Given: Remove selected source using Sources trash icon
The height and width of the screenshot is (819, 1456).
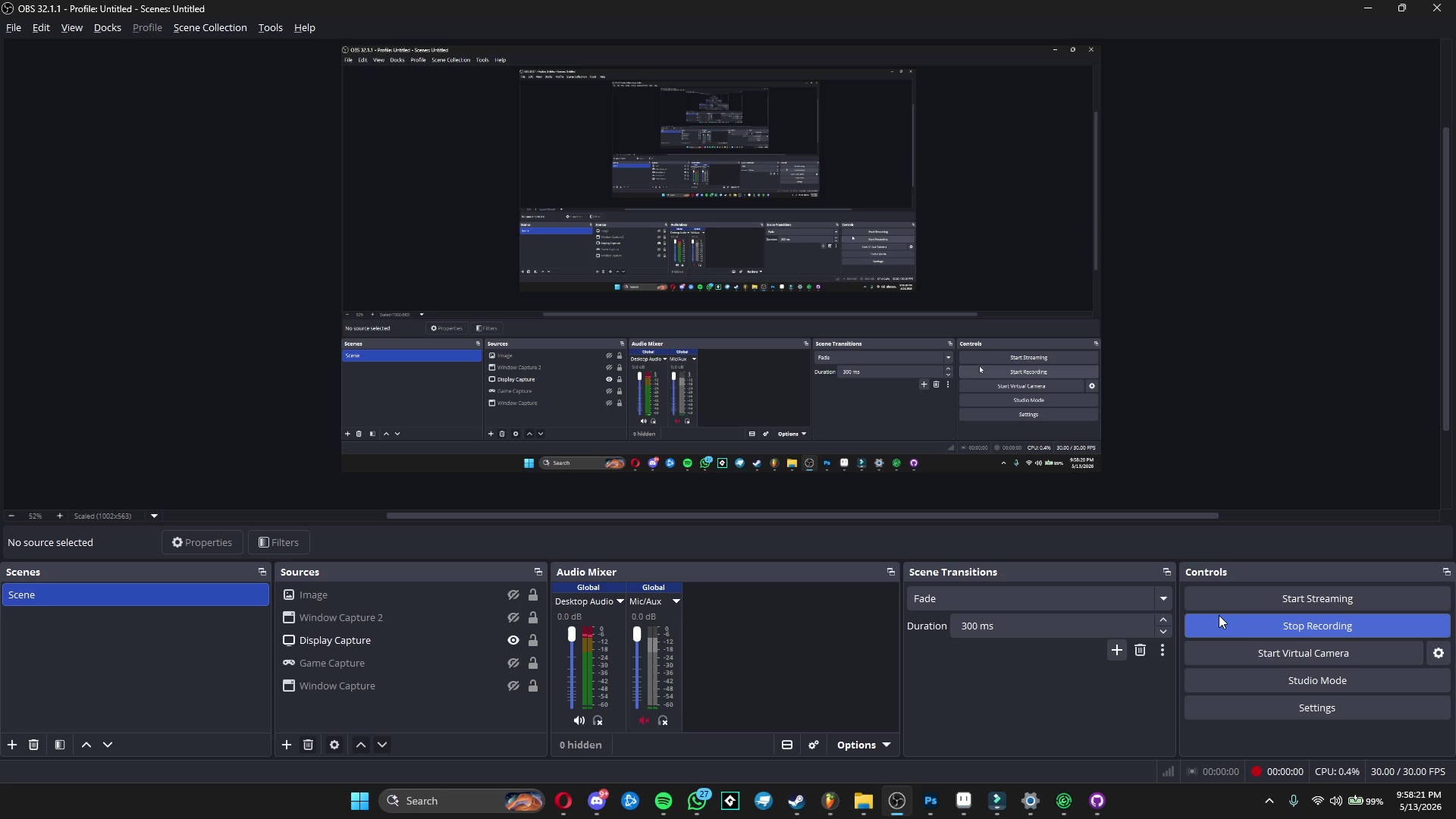Looking at the screenshot, I should 308,745.
